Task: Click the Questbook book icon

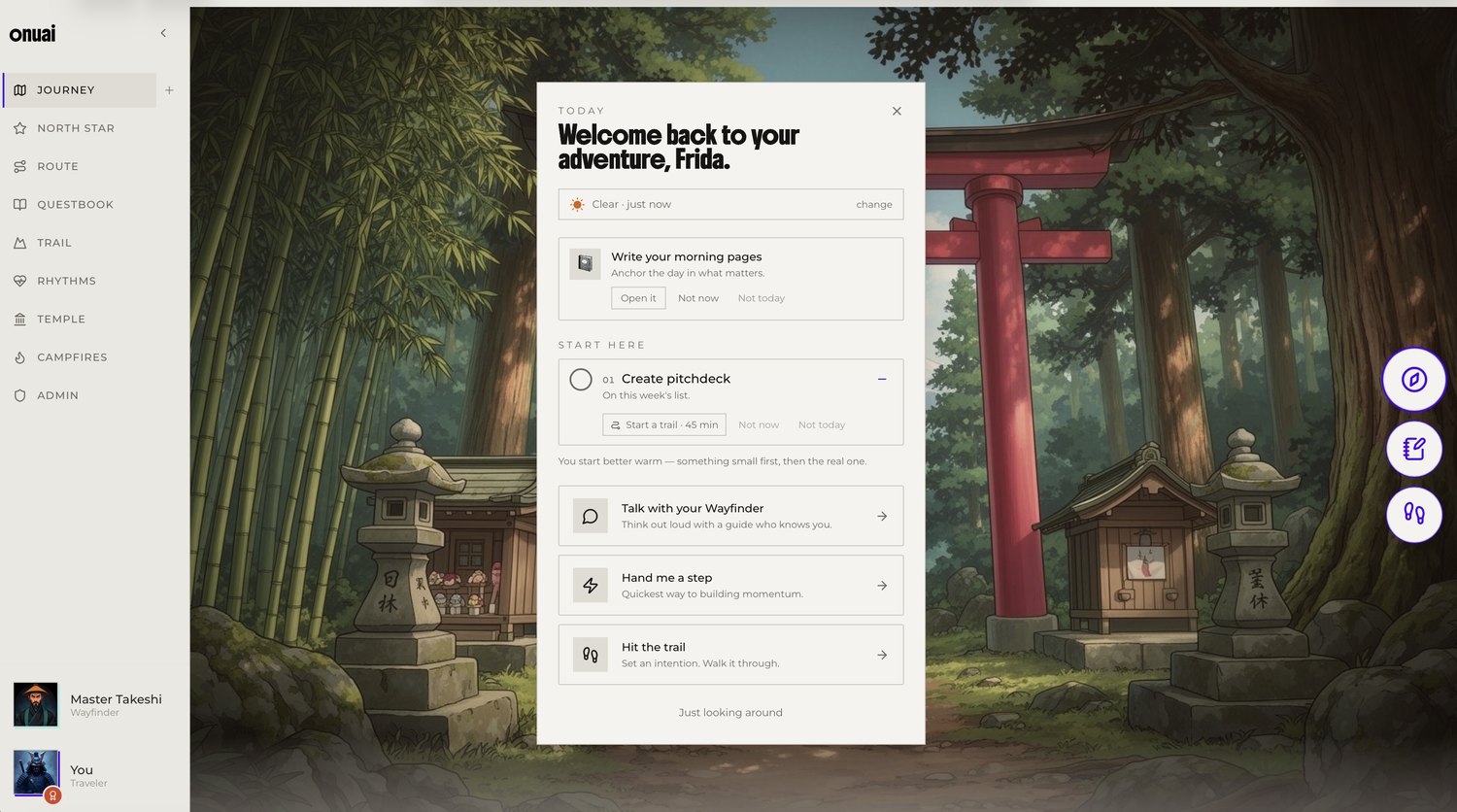Action: pos(19,205)
